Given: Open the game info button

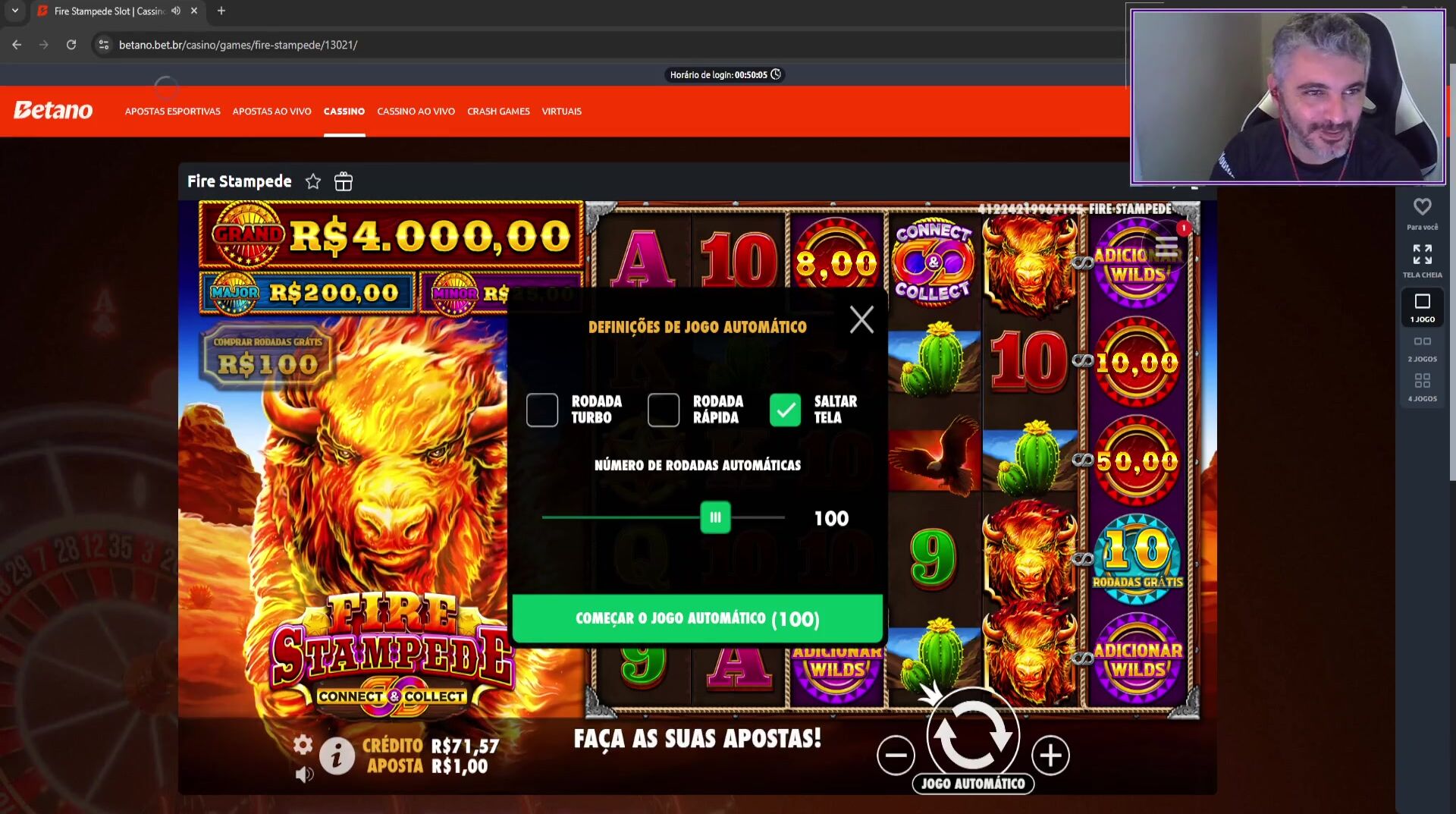Looking at the screenshot, I should coord(337,756).
